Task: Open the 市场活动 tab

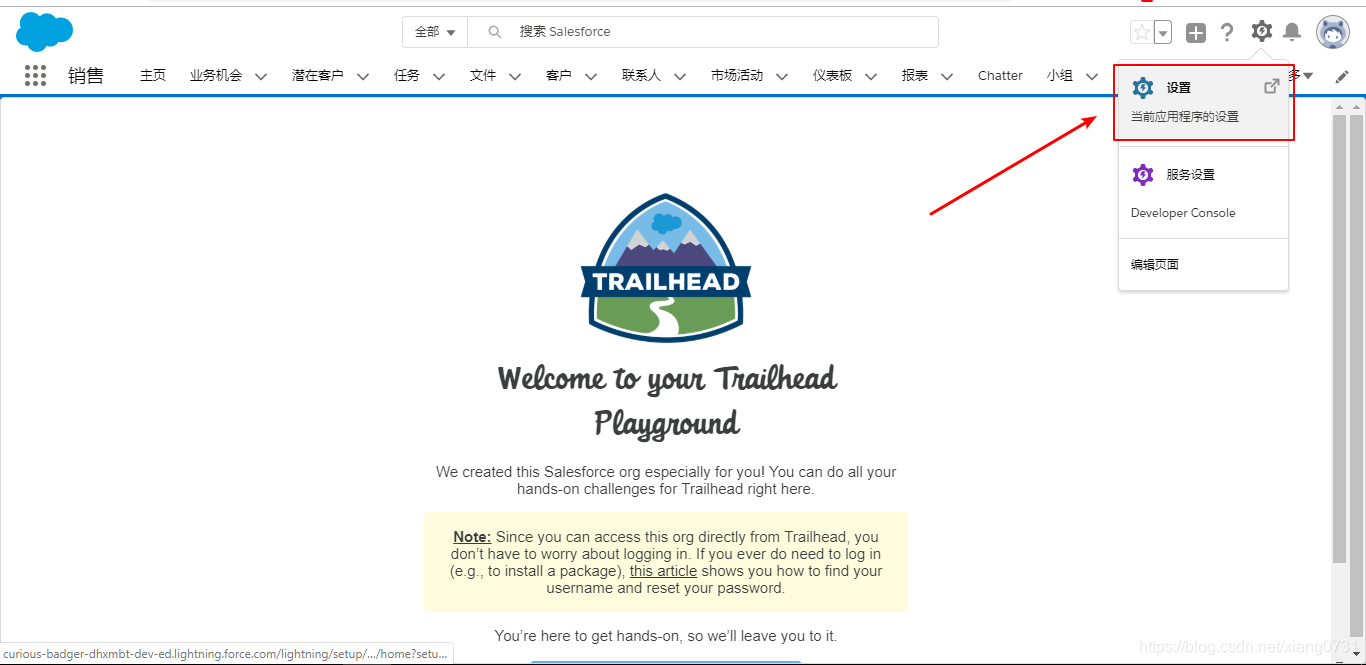Action: click(737, 76)
